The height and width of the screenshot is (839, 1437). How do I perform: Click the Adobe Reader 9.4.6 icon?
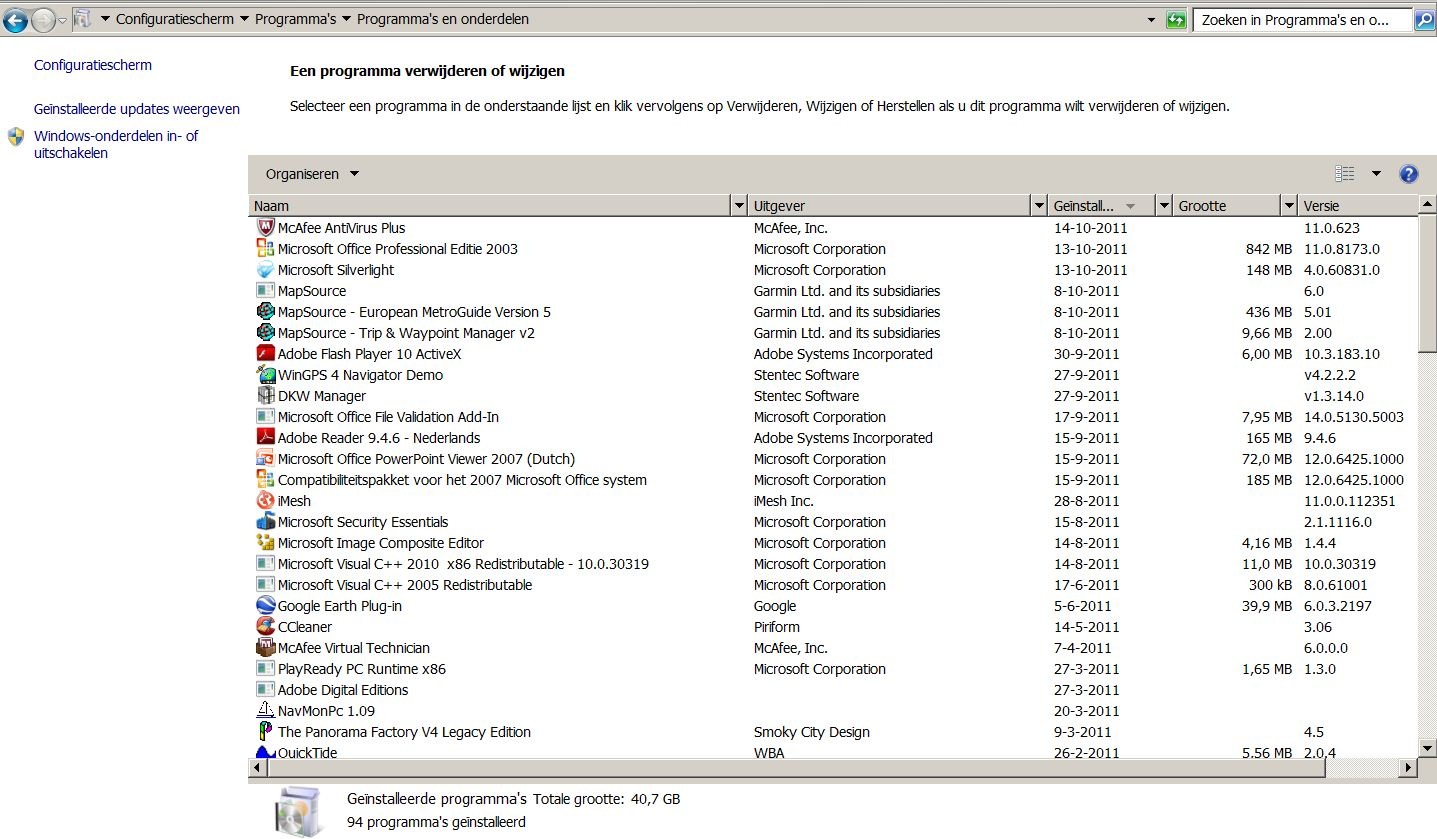pos(265,438)
